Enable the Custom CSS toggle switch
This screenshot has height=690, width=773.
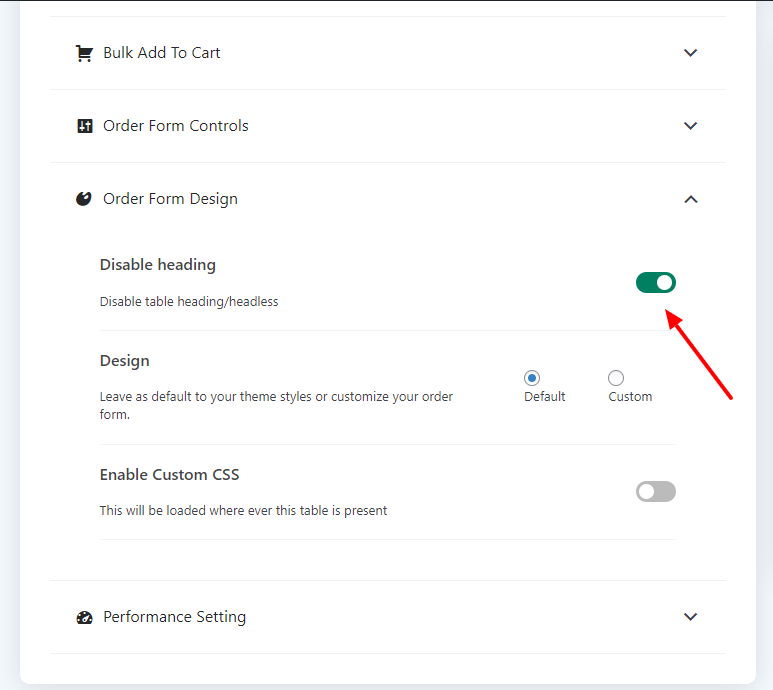point(656,491)
